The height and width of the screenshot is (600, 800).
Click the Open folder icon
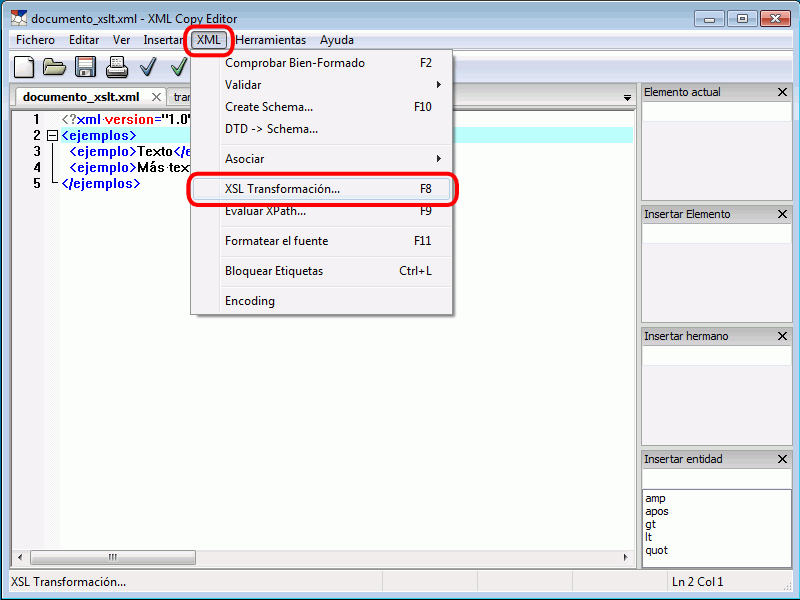tap(54, 67)
